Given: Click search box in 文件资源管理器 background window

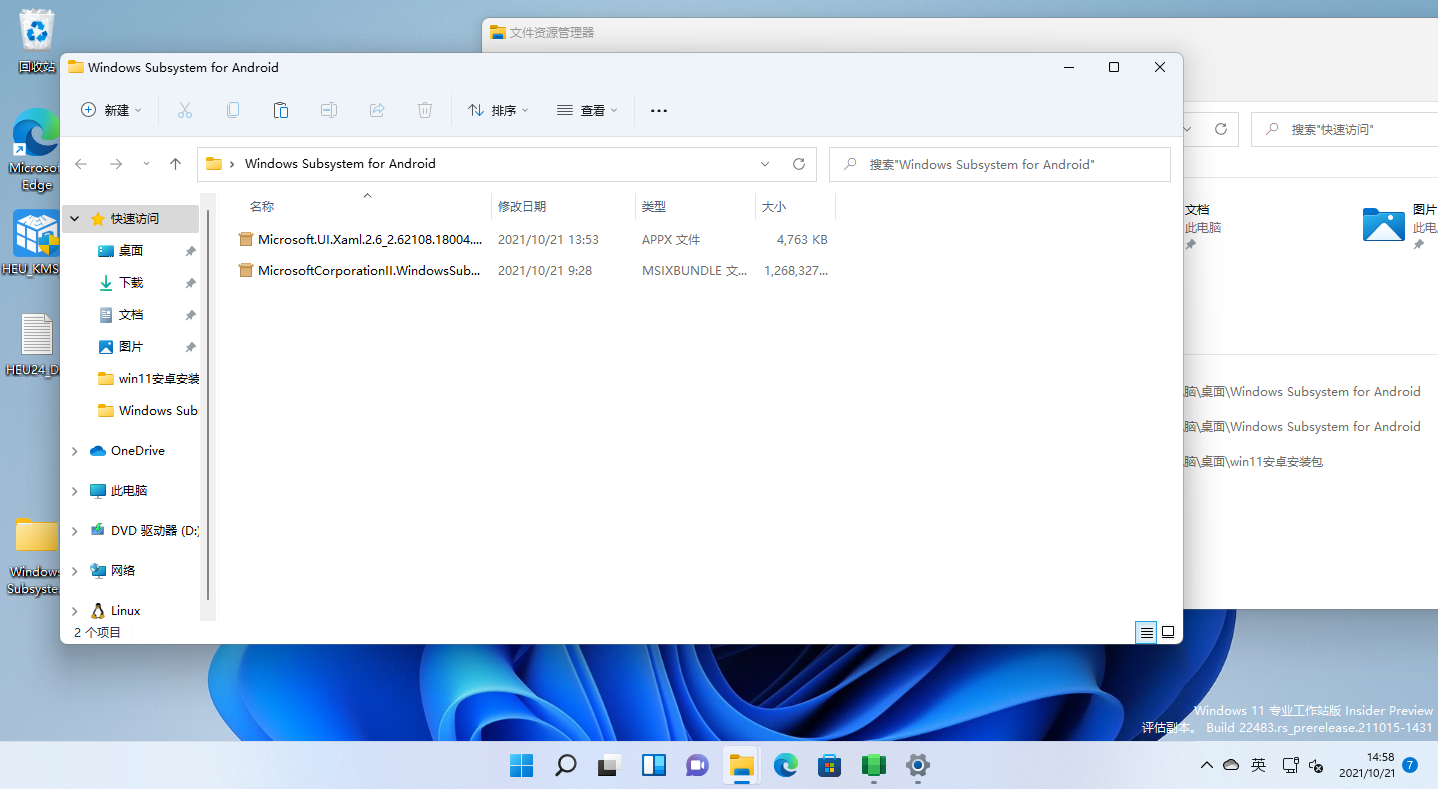Looking at the screenshot, I should pyautogui.click(x=1345, y=129).
